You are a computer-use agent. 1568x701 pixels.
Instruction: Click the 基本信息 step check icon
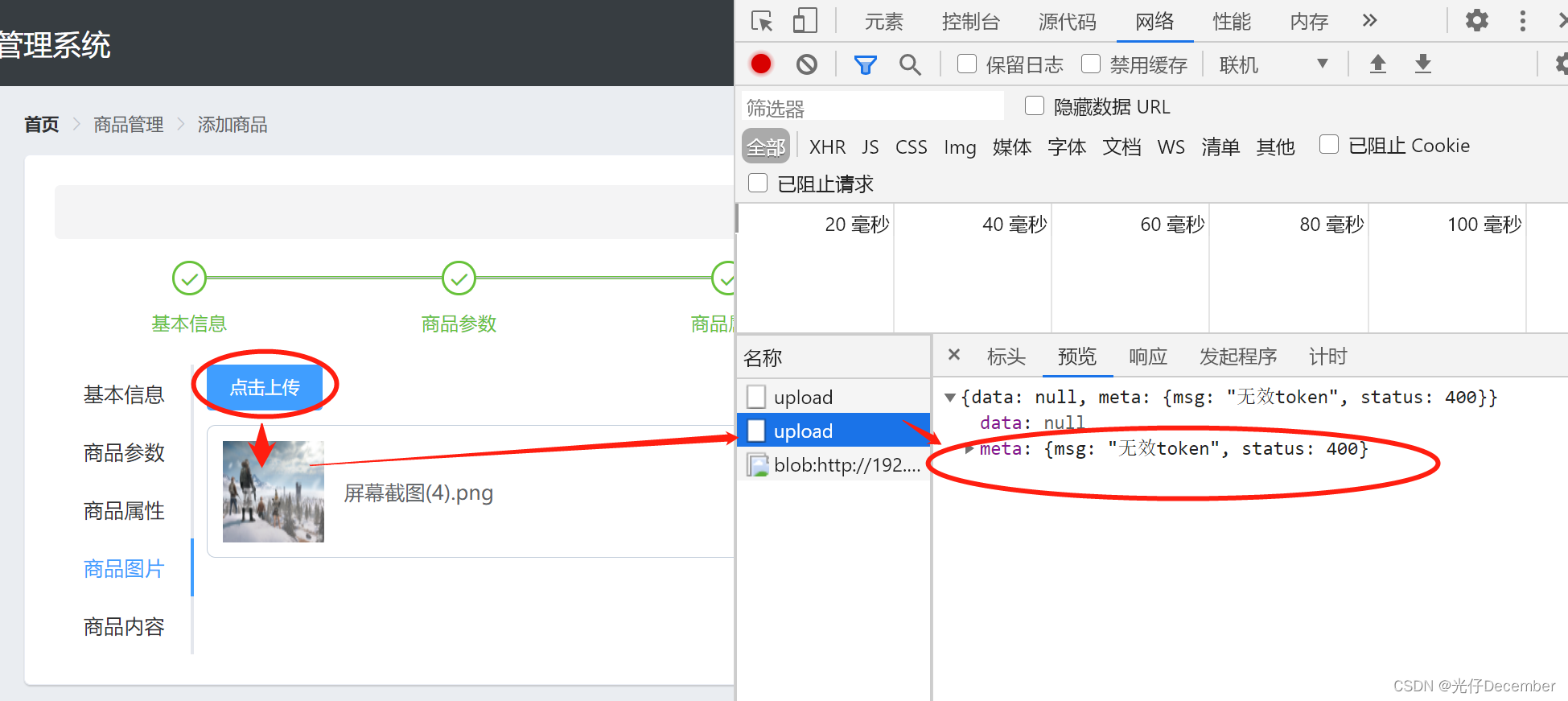pos(189,278)
